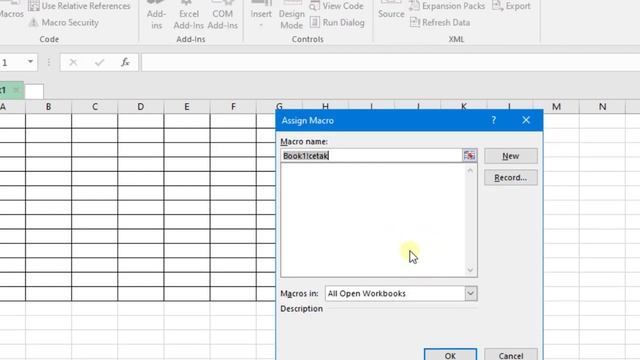Select column M header
The image size is (640, 360).
coord(556,107)
